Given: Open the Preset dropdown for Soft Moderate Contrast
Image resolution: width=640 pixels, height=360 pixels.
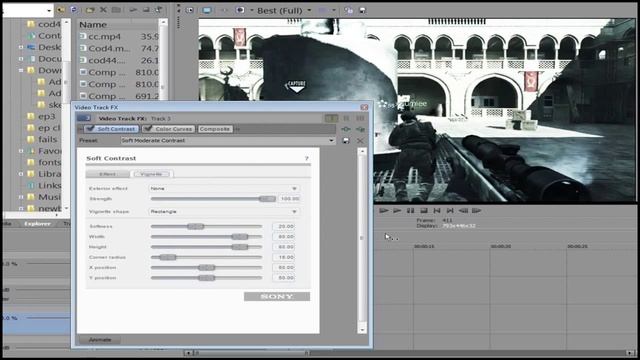Looking at the screenshot, I should point(331,140).
